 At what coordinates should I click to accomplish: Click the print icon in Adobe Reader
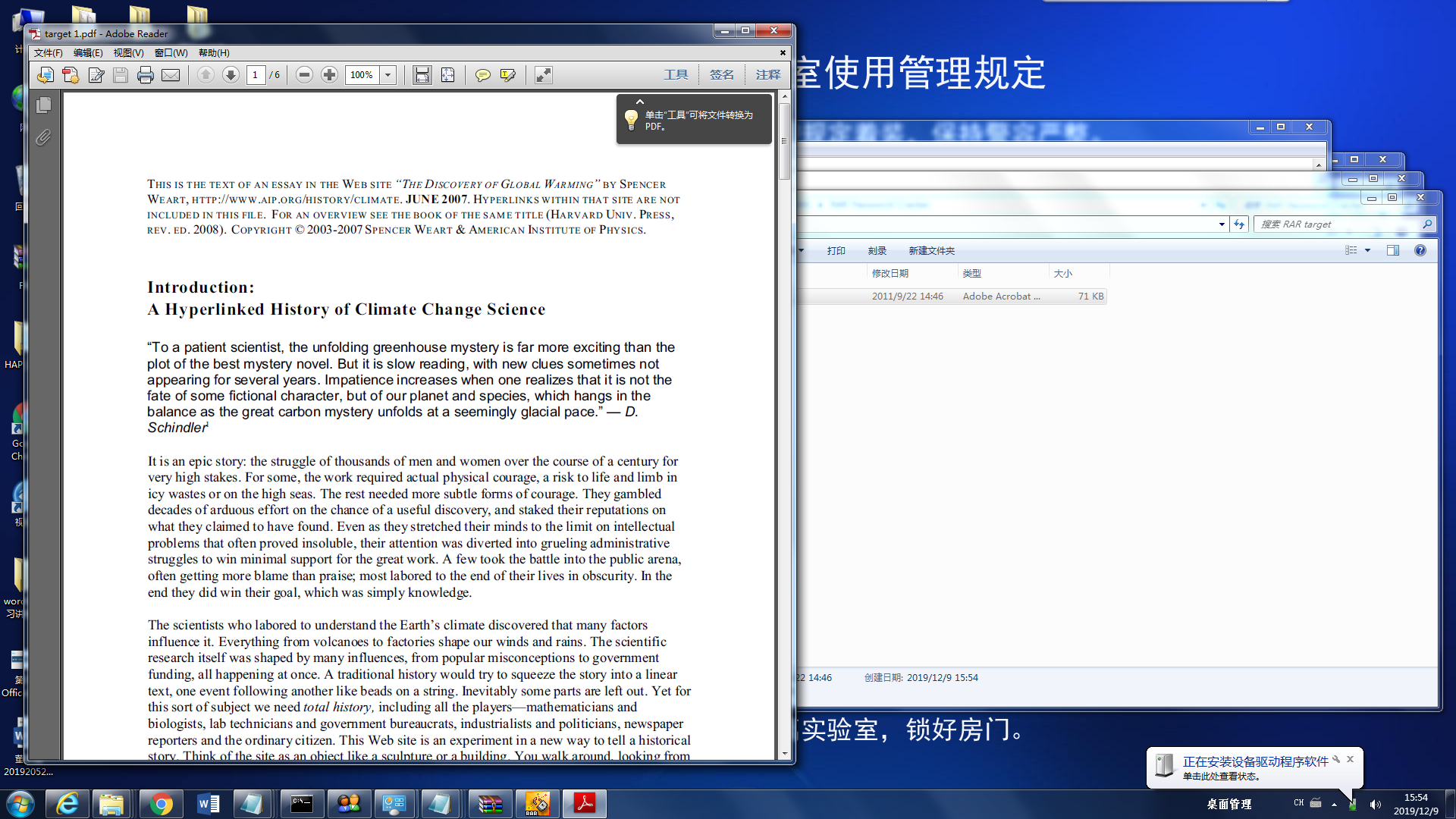pos(146,75)
